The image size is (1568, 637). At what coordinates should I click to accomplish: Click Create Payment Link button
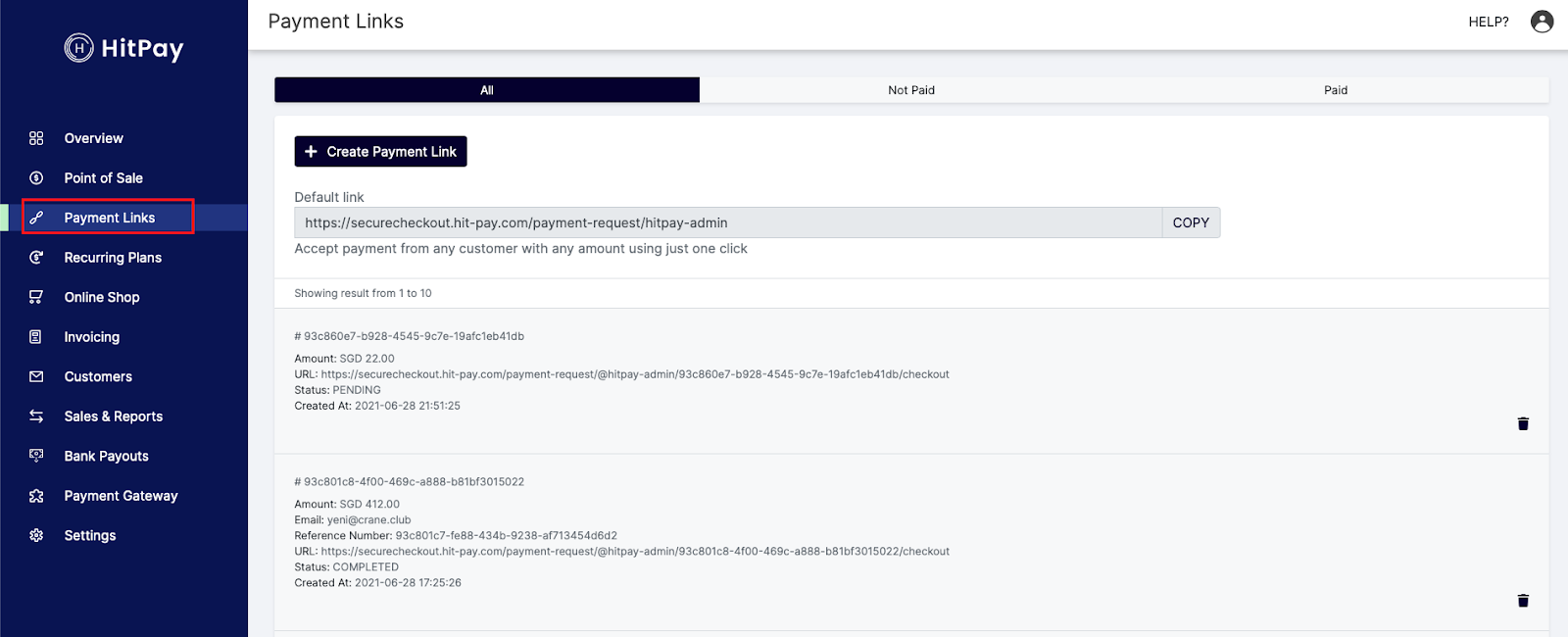point(380,152)
